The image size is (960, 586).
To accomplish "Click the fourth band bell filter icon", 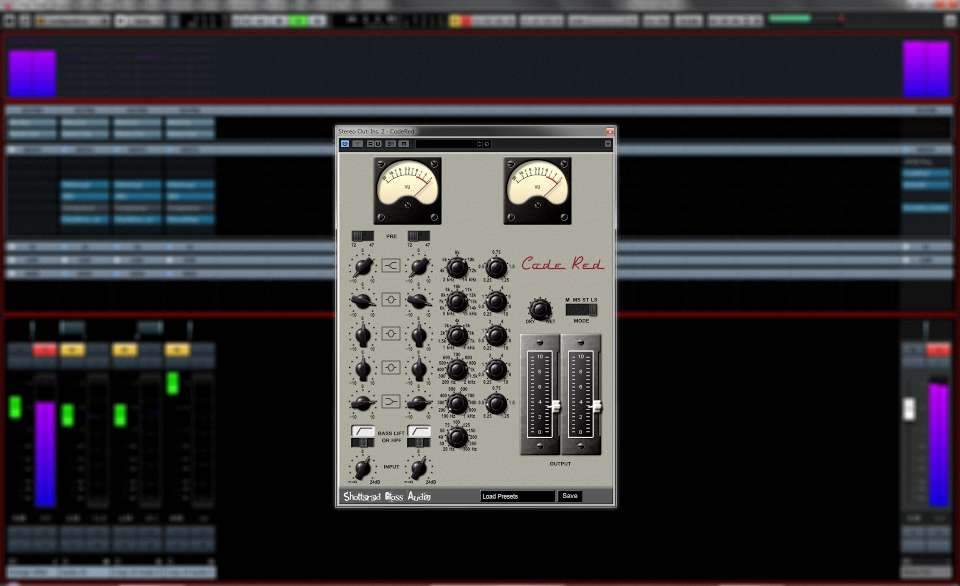I will pyautogui.click(x=391, y=367).
